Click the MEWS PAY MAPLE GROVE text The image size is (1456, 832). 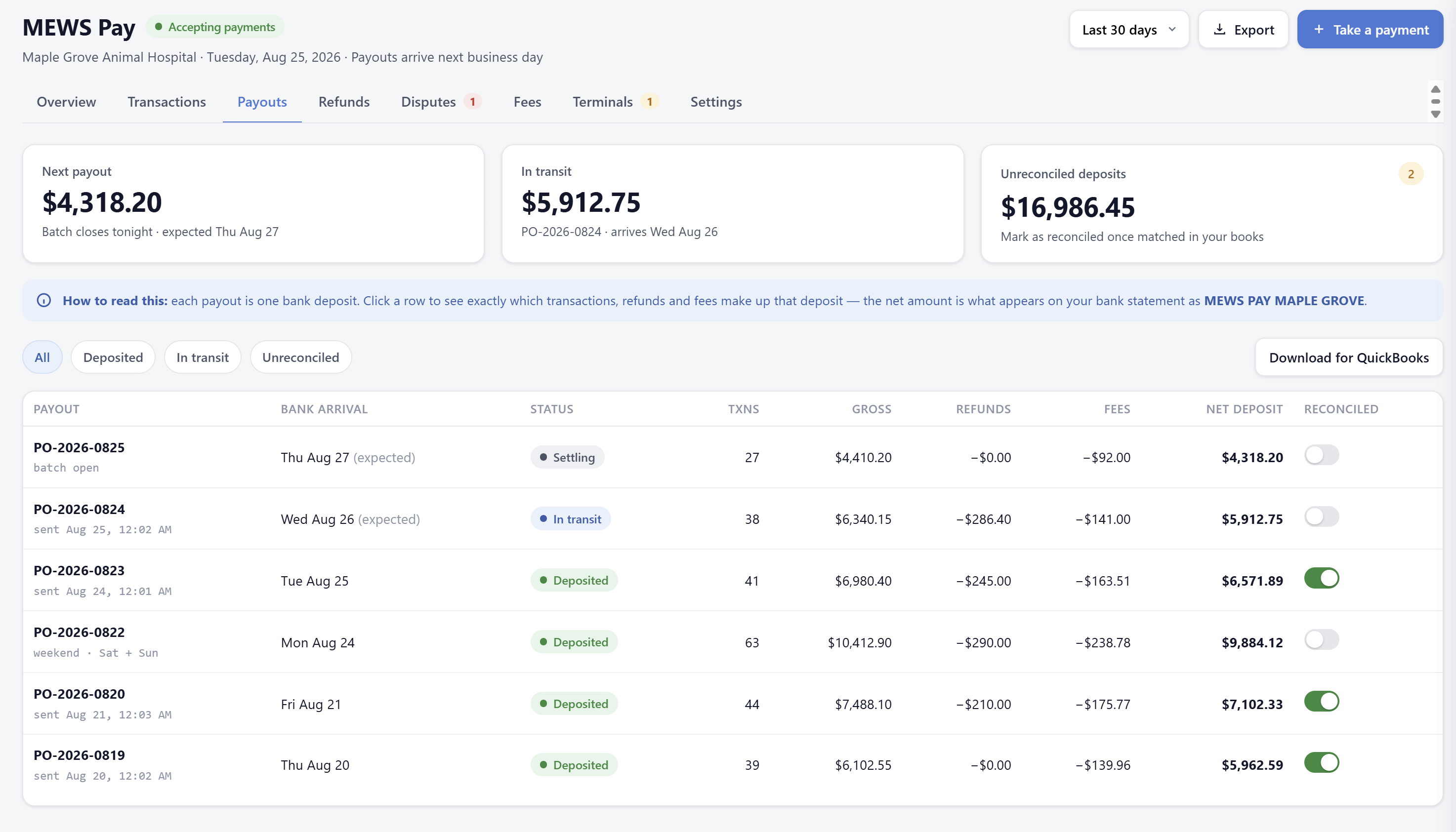coord(1284,301)
